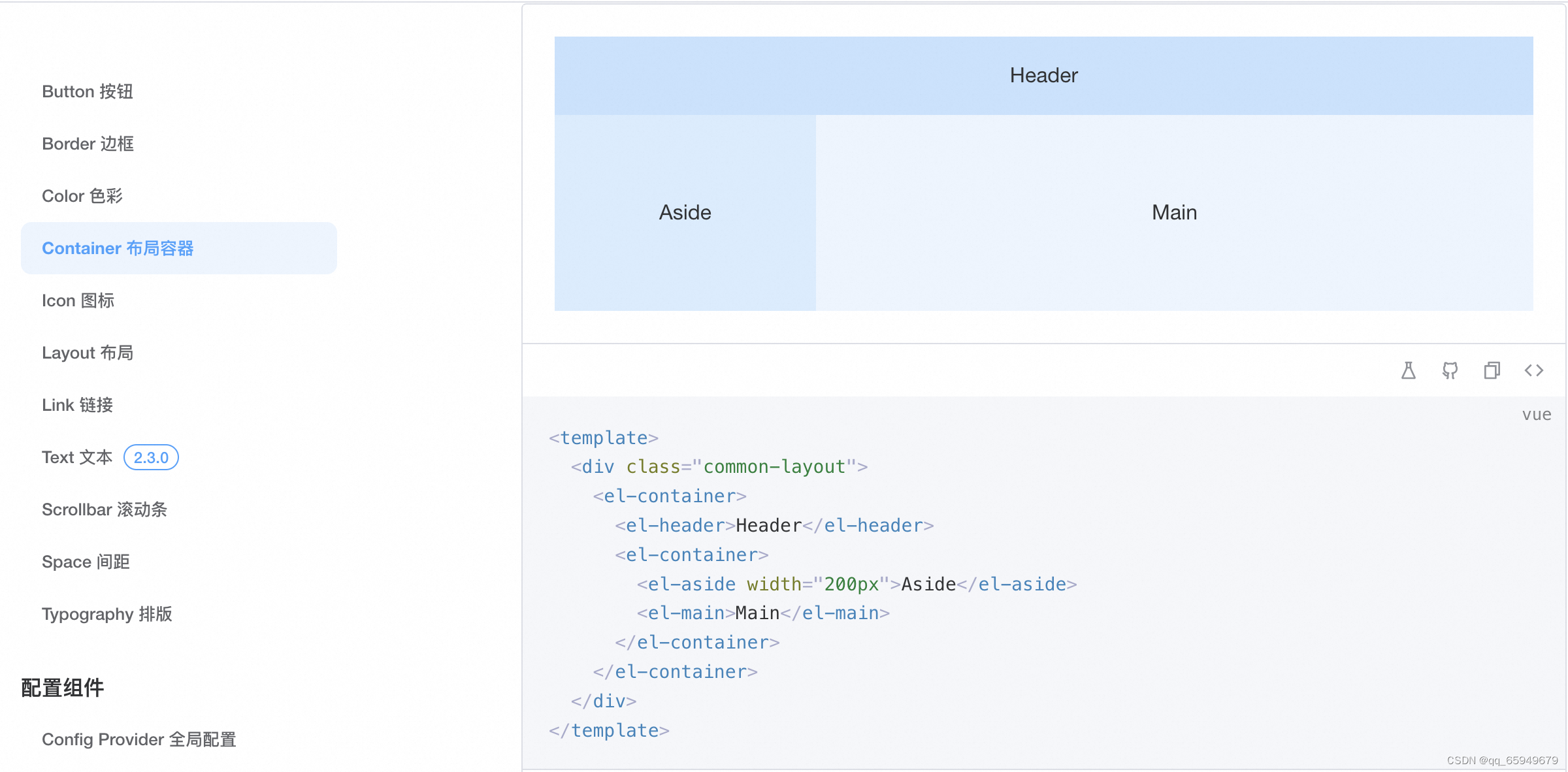
Task: Open Typography 排版 sidebar link
Action: coord(107,614)
